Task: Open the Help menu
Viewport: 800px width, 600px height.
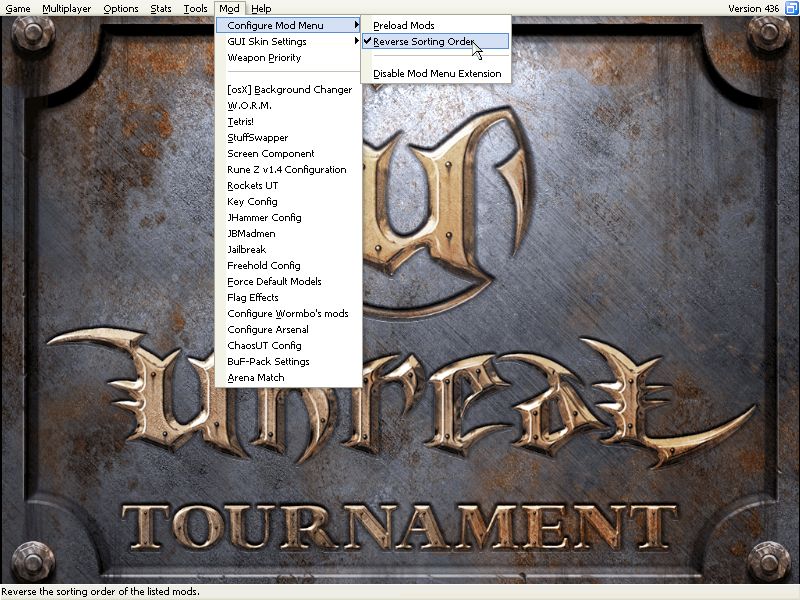Action: [x=261, y=8]
